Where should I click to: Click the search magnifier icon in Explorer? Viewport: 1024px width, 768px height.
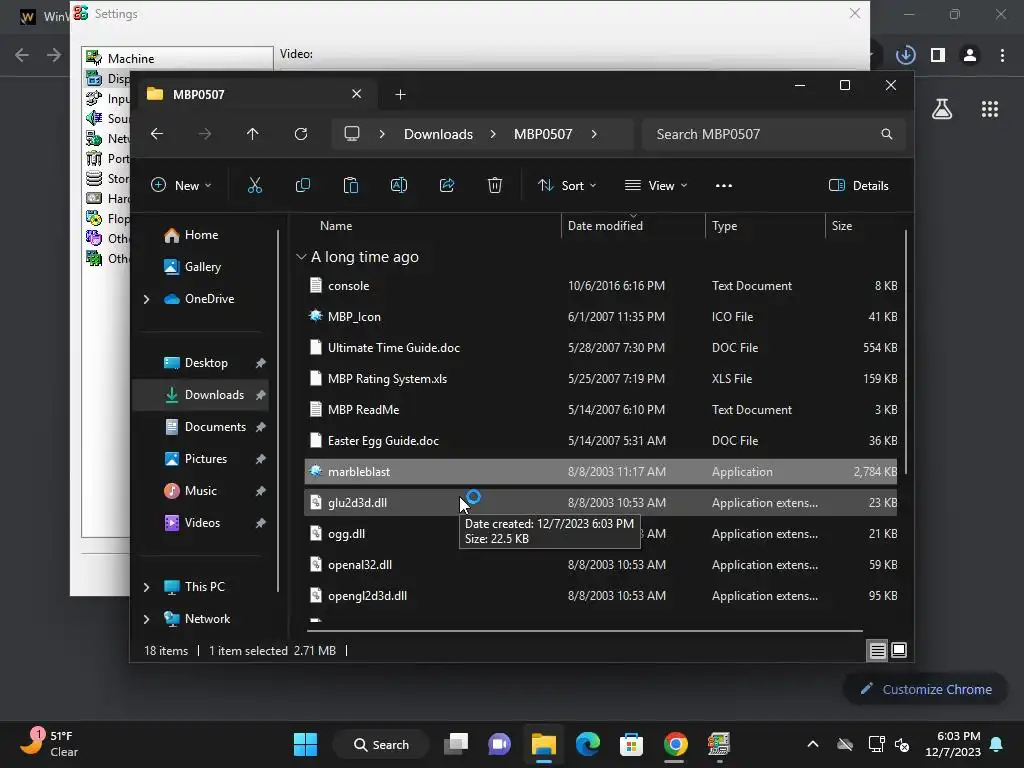[x=887, y=134]
